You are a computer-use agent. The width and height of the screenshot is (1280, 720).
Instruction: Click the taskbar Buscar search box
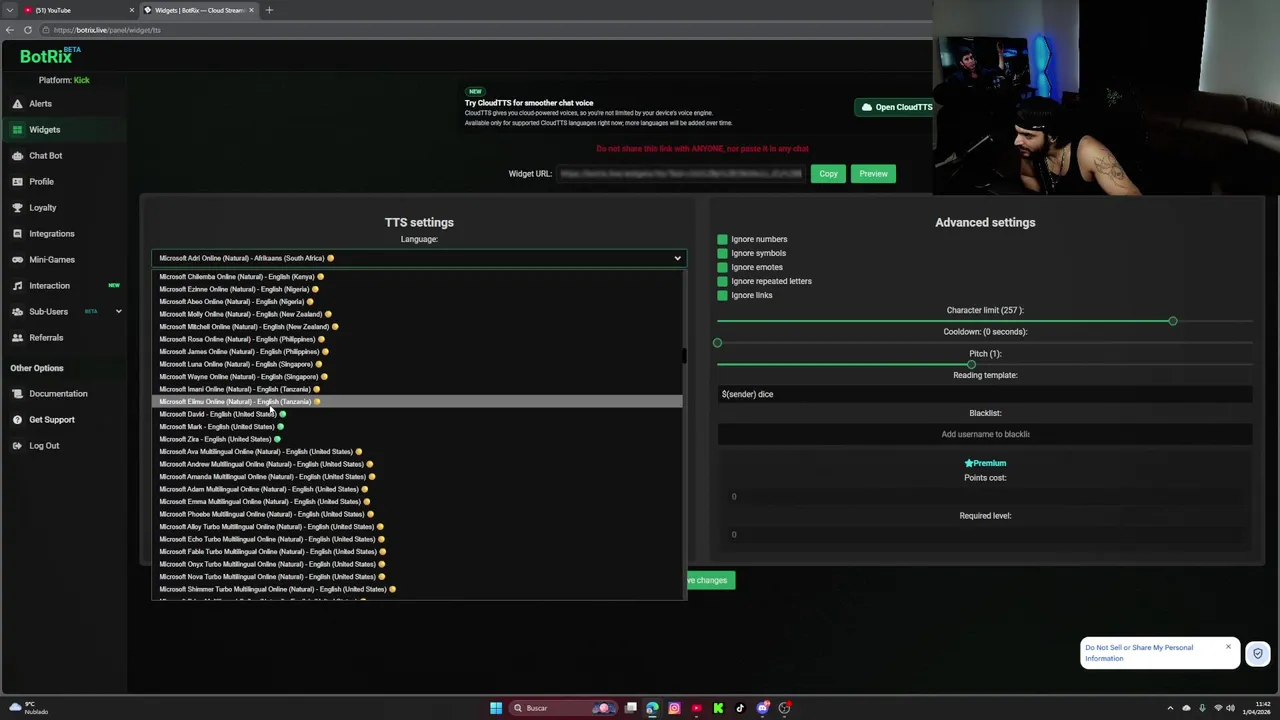(562, 708)
